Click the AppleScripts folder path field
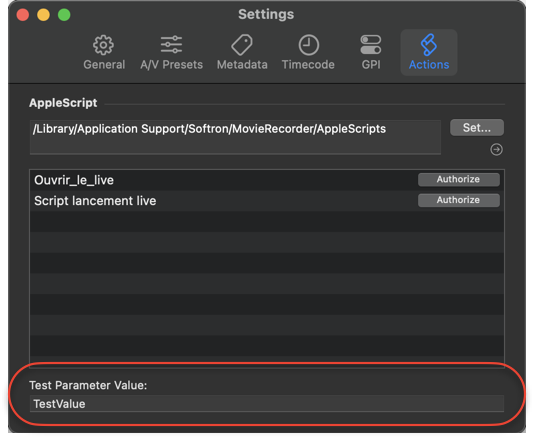This screenshot has height=438, width=534. click(x=235, y=137)
